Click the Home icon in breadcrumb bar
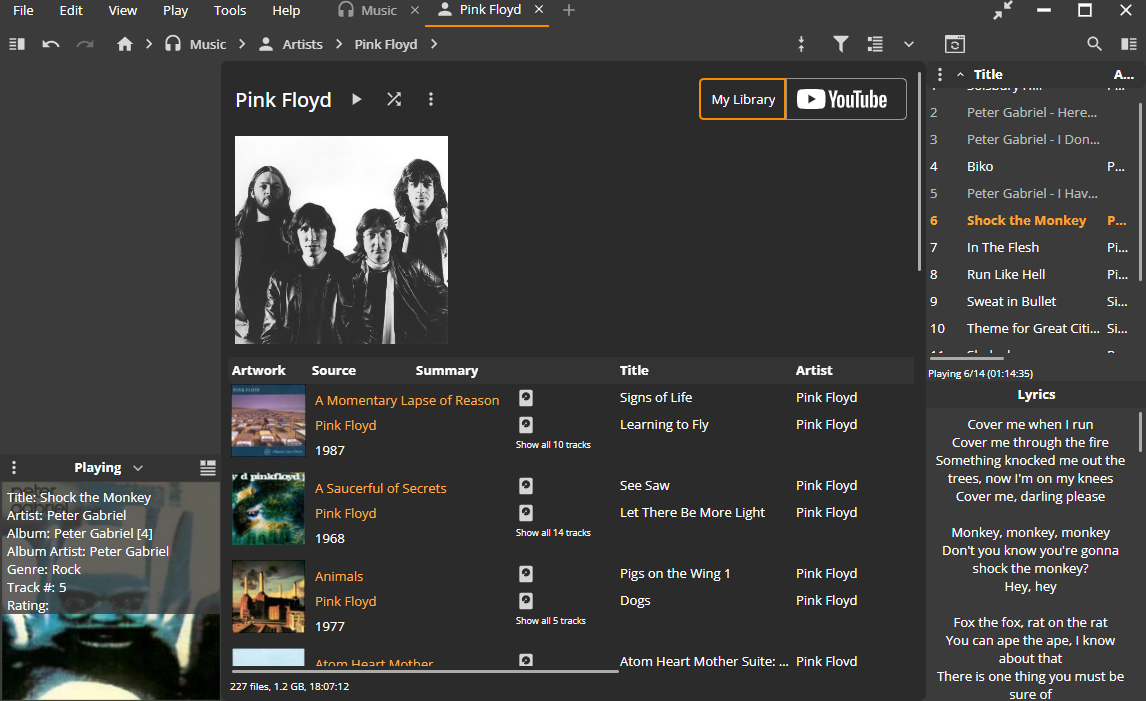 point(125,44)
